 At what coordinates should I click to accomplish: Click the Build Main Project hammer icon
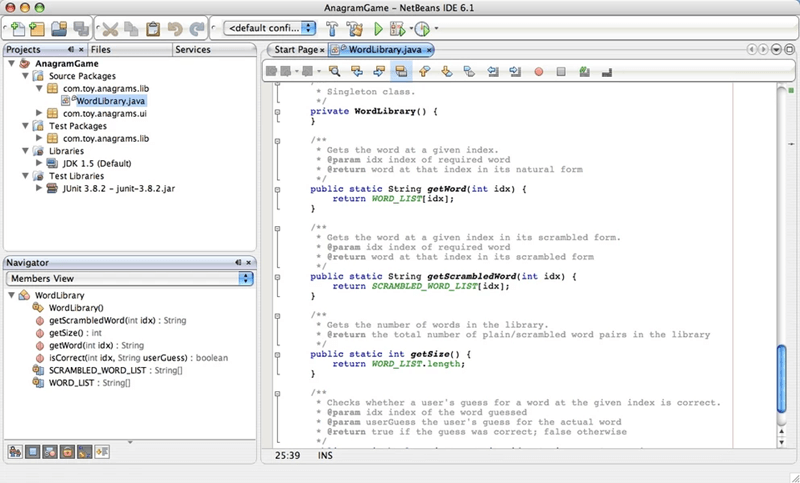click(331, 29)
